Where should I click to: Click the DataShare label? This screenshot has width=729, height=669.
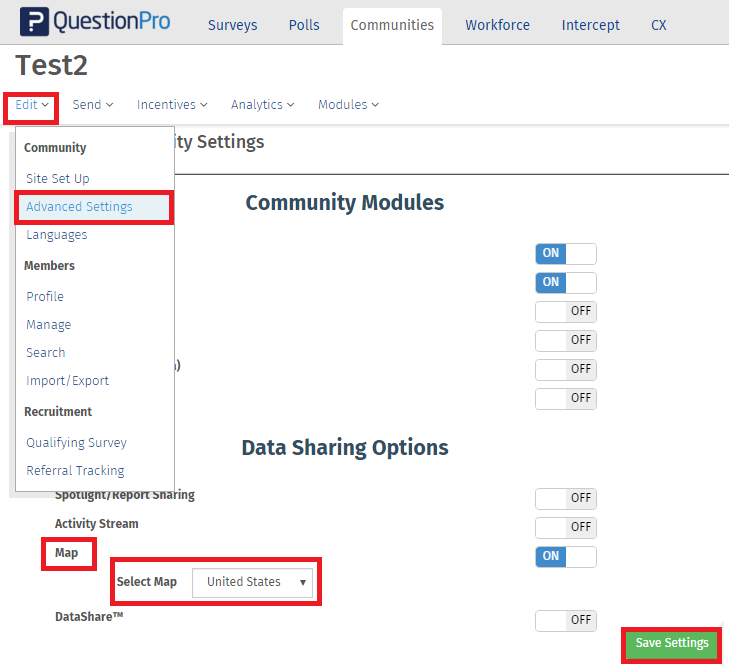[89, 617]
